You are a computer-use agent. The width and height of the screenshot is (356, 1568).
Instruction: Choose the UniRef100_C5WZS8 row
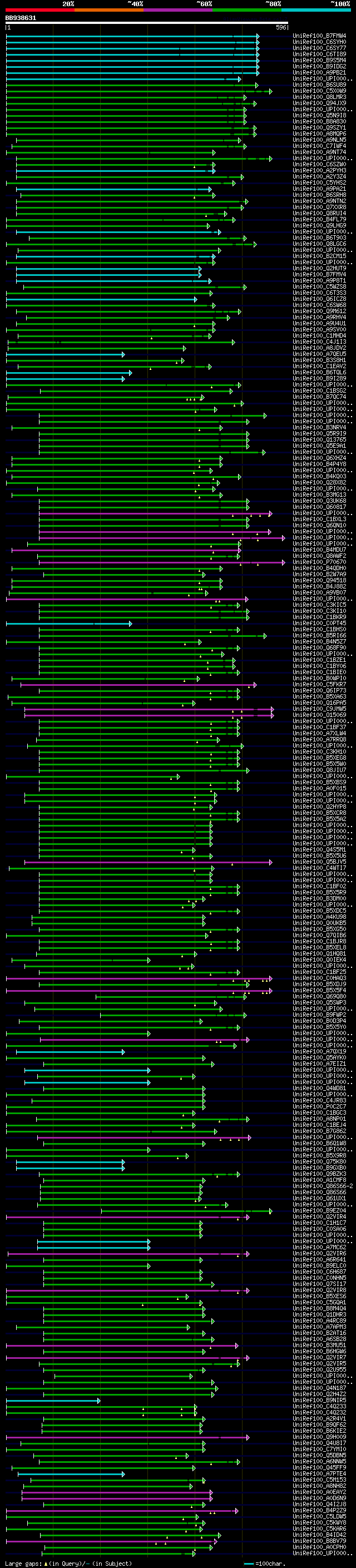click(319, 286)
